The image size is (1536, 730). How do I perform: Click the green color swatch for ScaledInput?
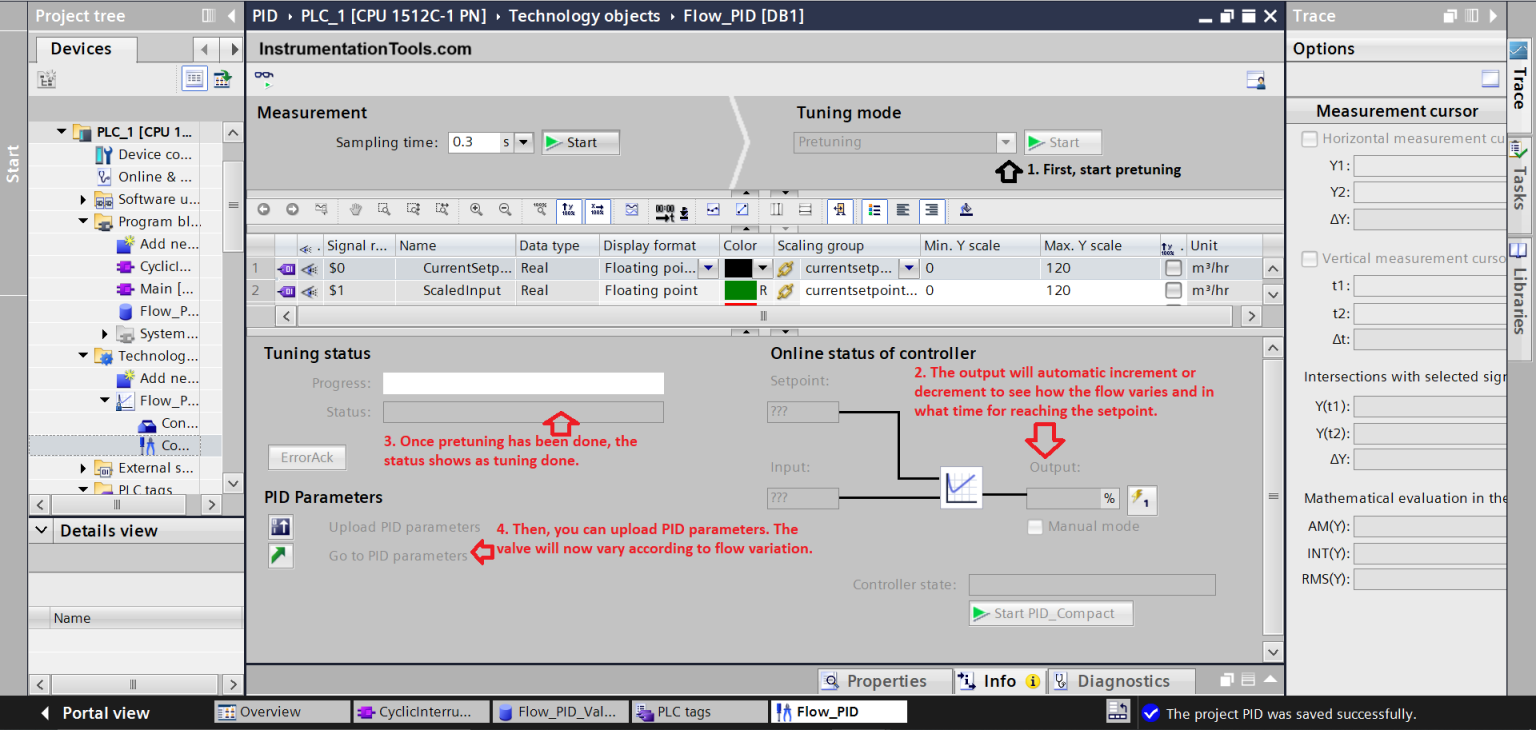coord(740,291)
